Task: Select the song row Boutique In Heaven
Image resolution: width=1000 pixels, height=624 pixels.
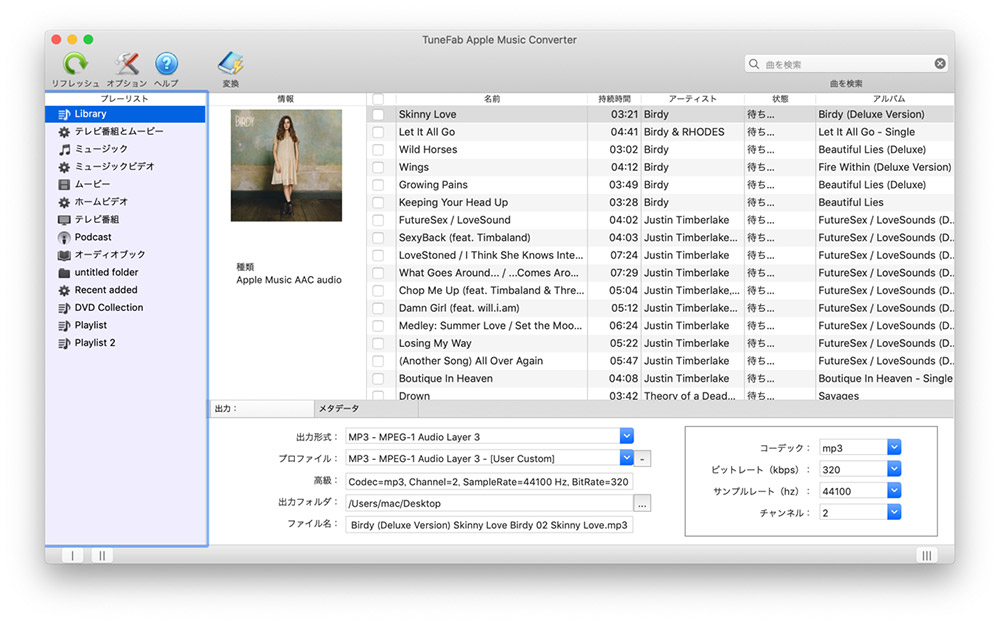Action: coord(660,378)
